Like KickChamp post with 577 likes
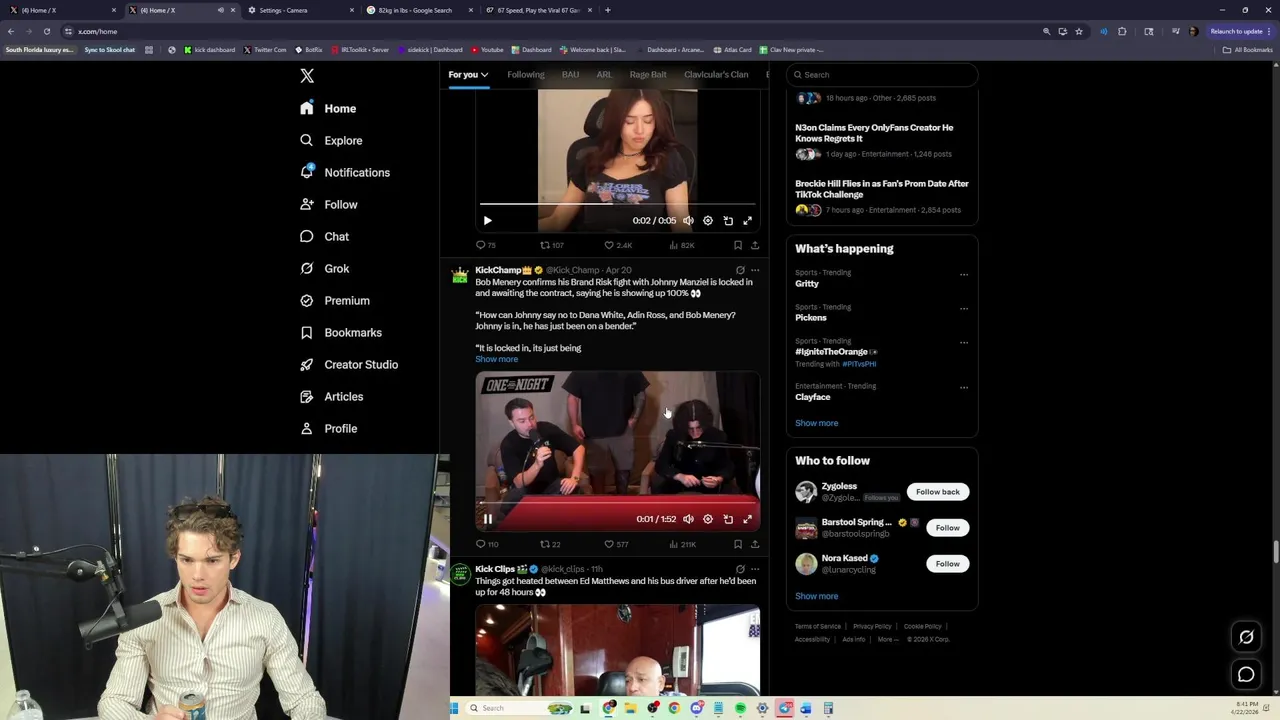The height and width of the screenshot is (720, 1280). (x=616, y=544)
